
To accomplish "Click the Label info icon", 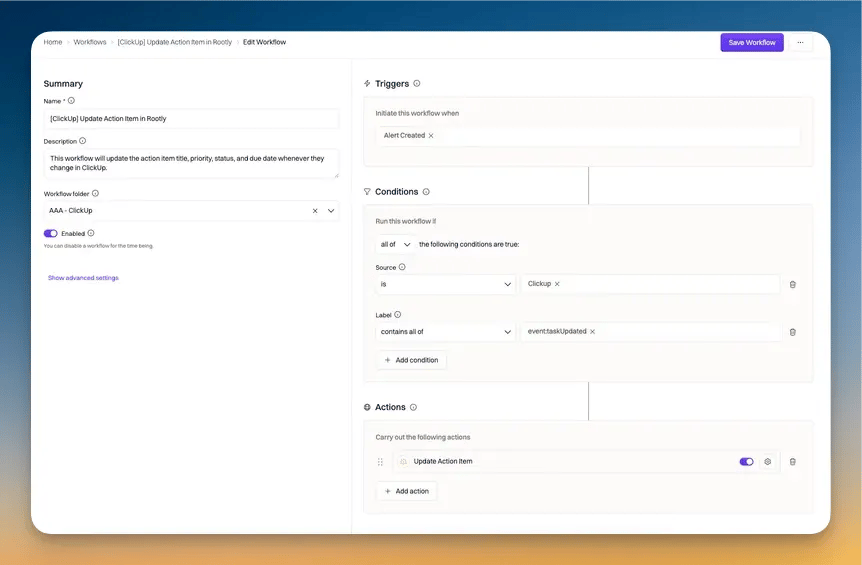I will tap(397, 315).
